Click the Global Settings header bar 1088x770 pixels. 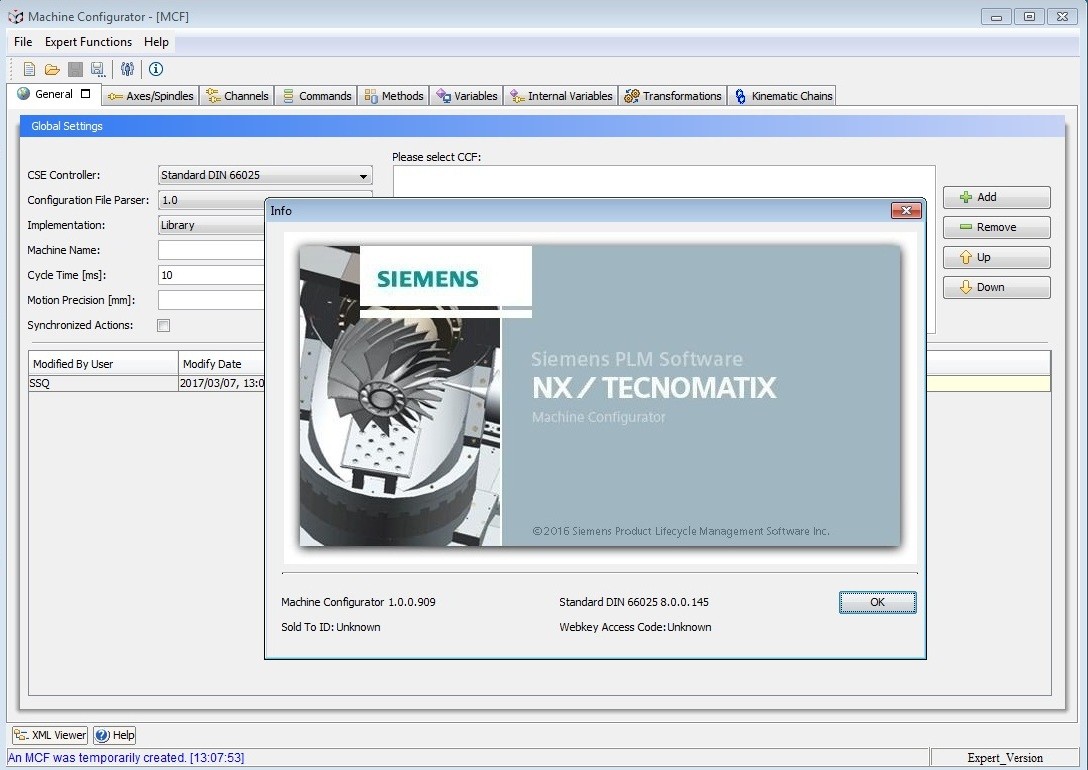[x=542, y=126]
